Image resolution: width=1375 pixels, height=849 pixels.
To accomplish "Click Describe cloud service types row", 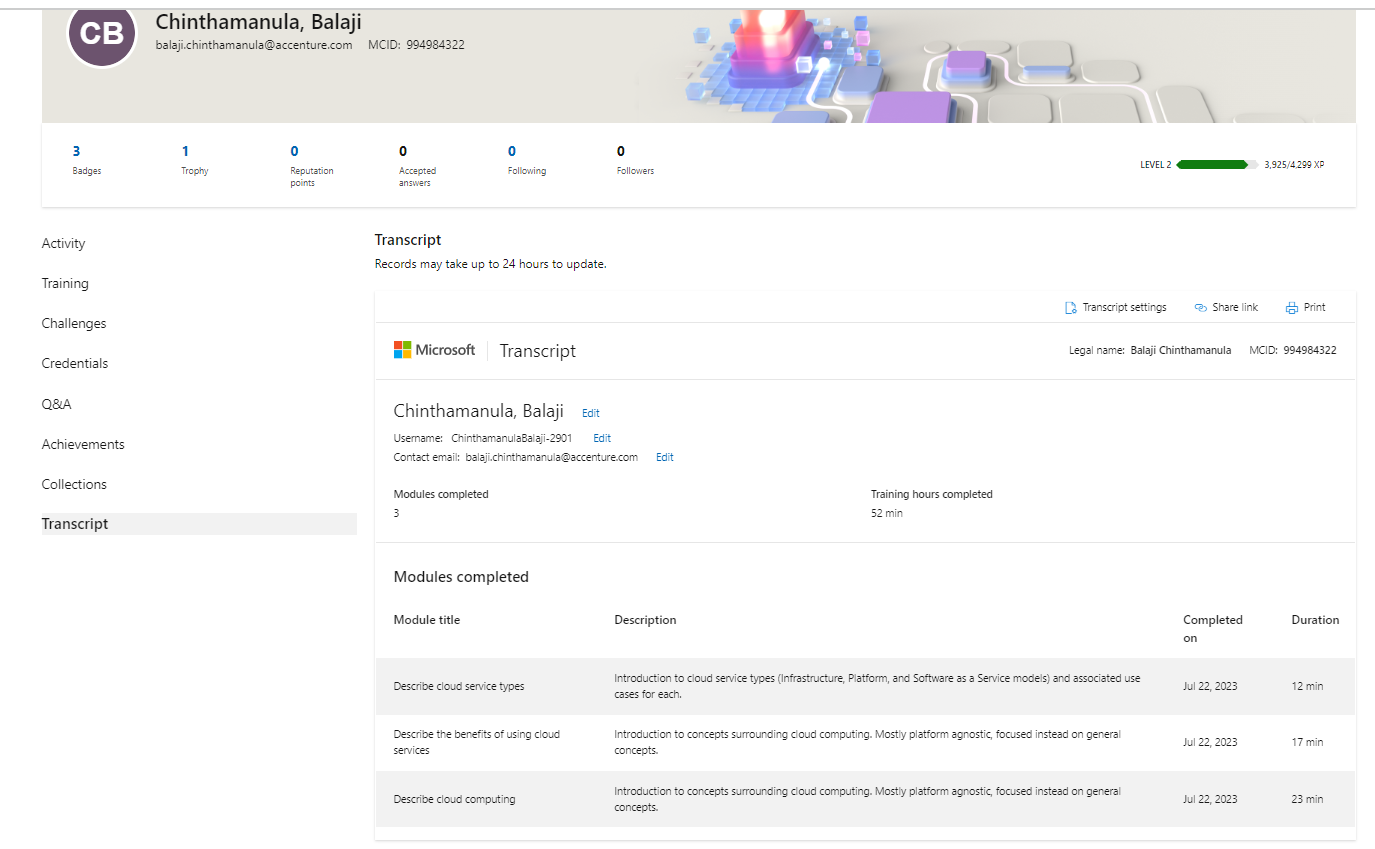I will [x=866, y=686].
